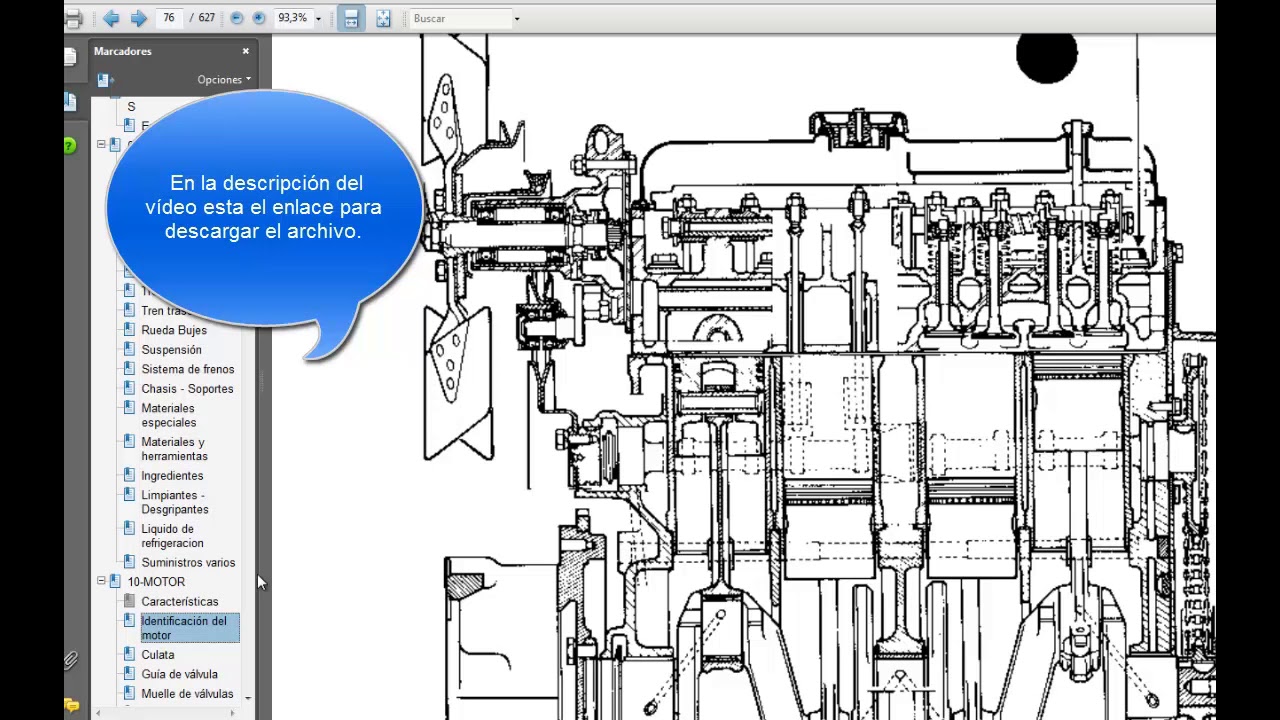Select the Chasis - Soportes bookmark

pyautogui.click(x=187, y=389)
